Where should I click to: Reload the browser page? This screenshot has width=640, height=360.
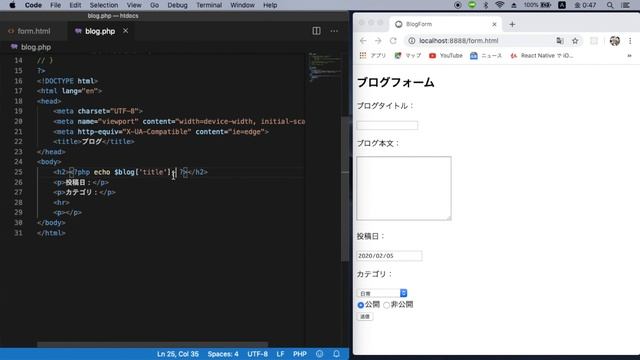[393, 41]
